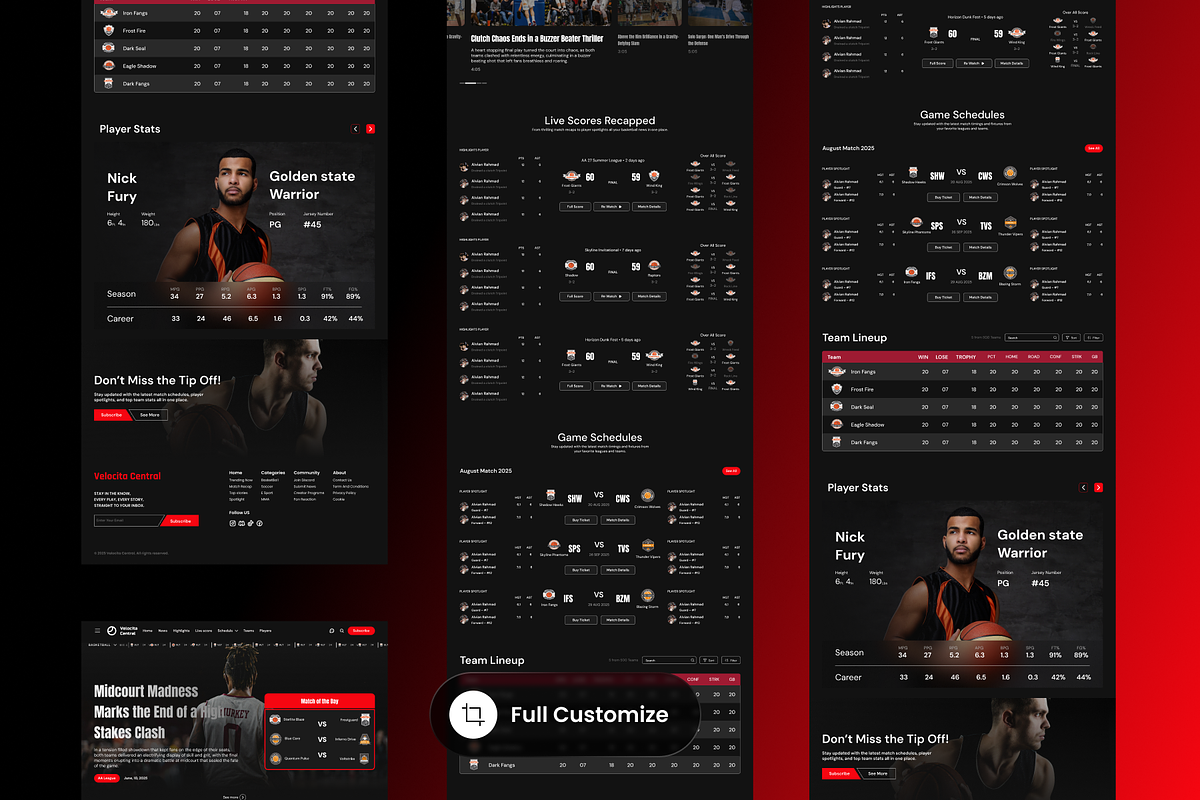
Task: Open MMA under footer Categories
Action: click(265, 499)
